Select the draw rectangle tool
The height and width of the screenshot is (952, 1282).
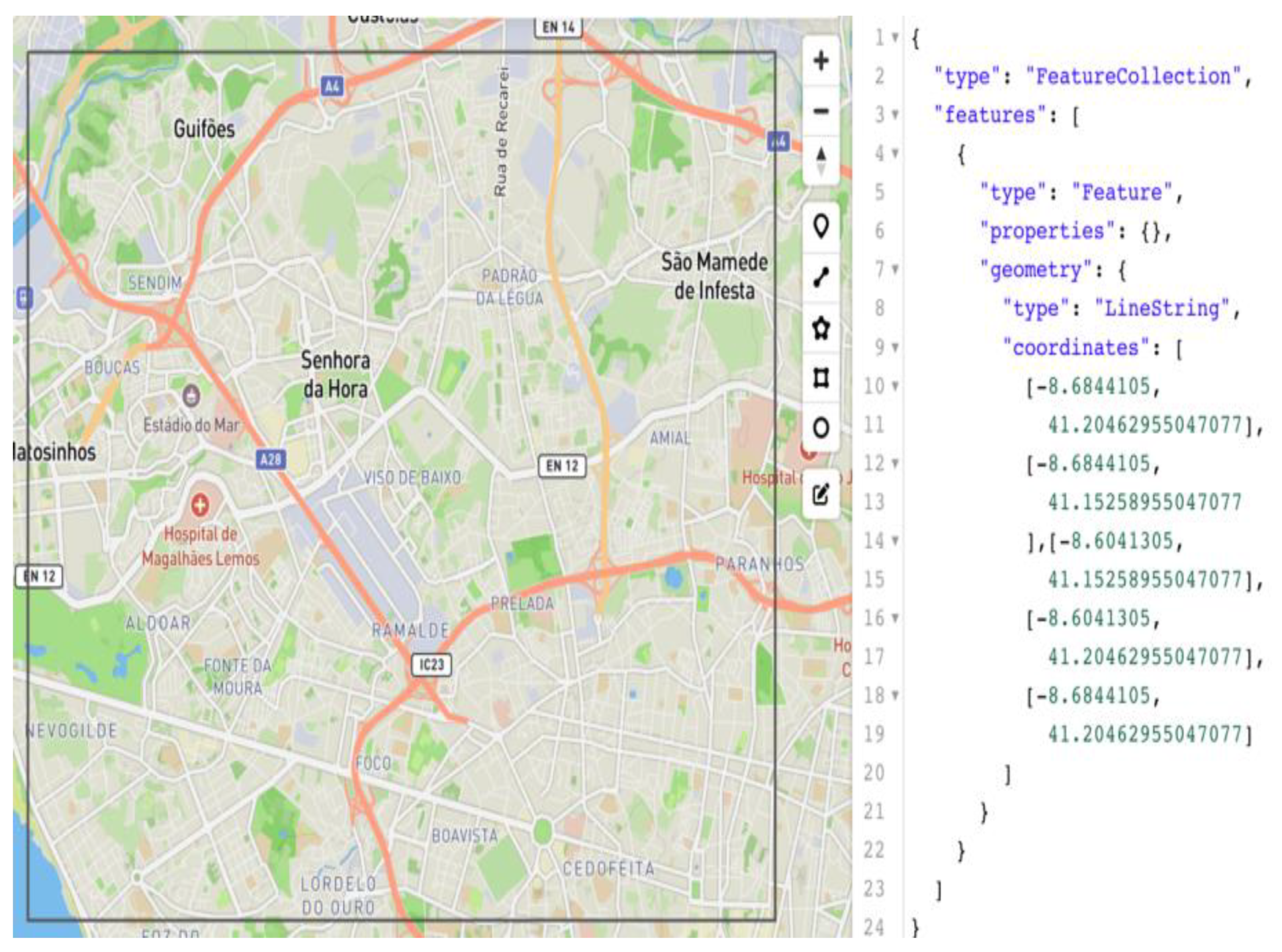[x=821, y=378]
